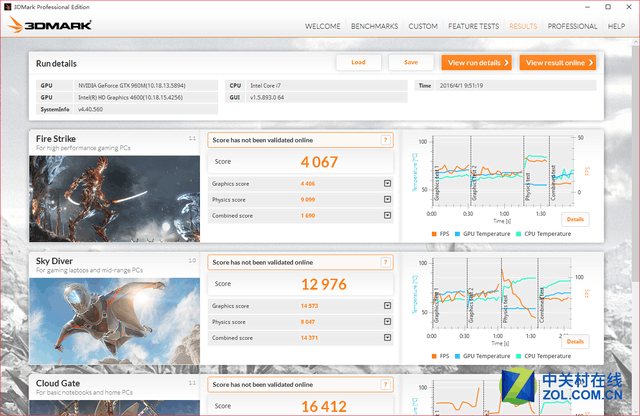Image resolution: width=640 pixels, height=416 pixels.
Task: Click the Fire Strike score 4 067
Action: click(319, 162)
